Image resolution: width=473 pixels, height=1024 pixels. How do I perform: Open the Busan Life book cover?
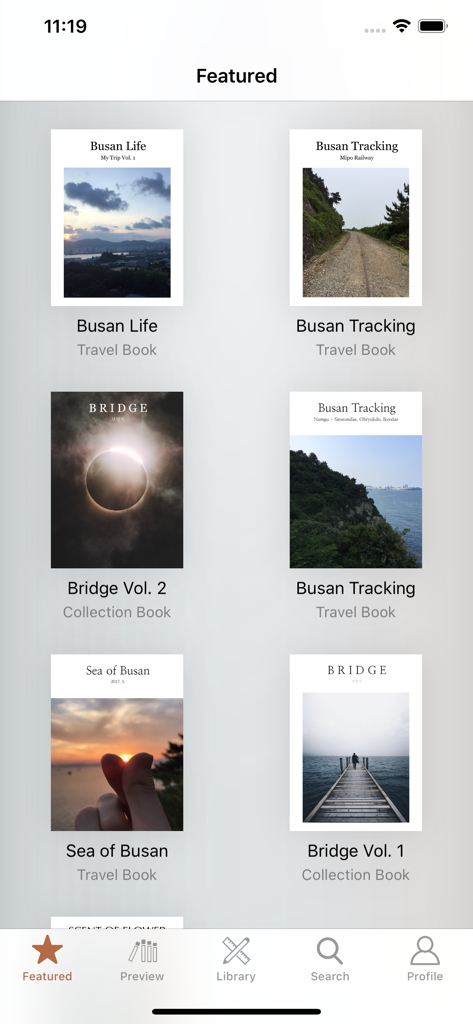[x=117, y=217]
